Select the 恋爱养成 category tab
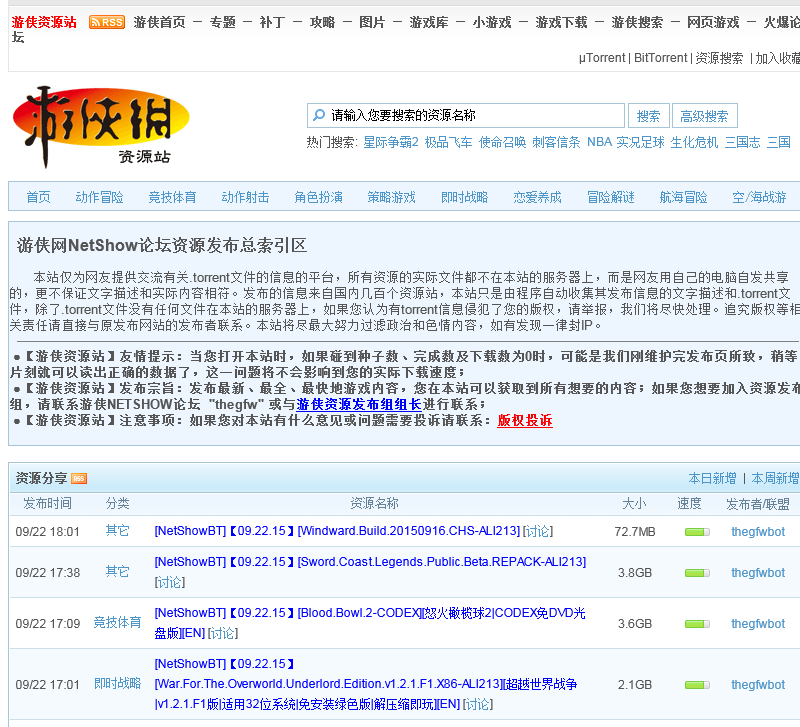 [x=538, y=197]
